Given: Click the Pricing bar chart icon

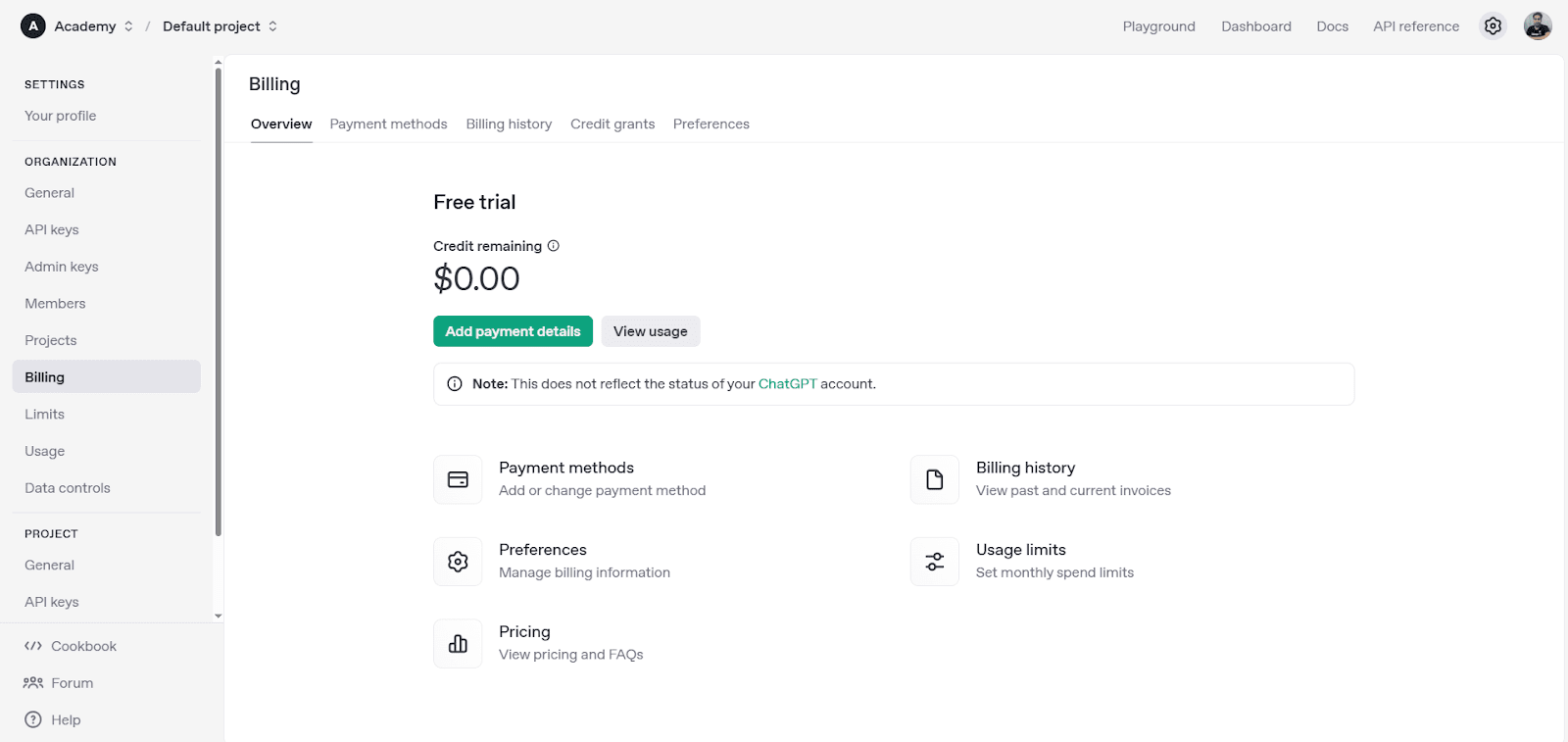Looking at the screenshot, I should (458, 643).
